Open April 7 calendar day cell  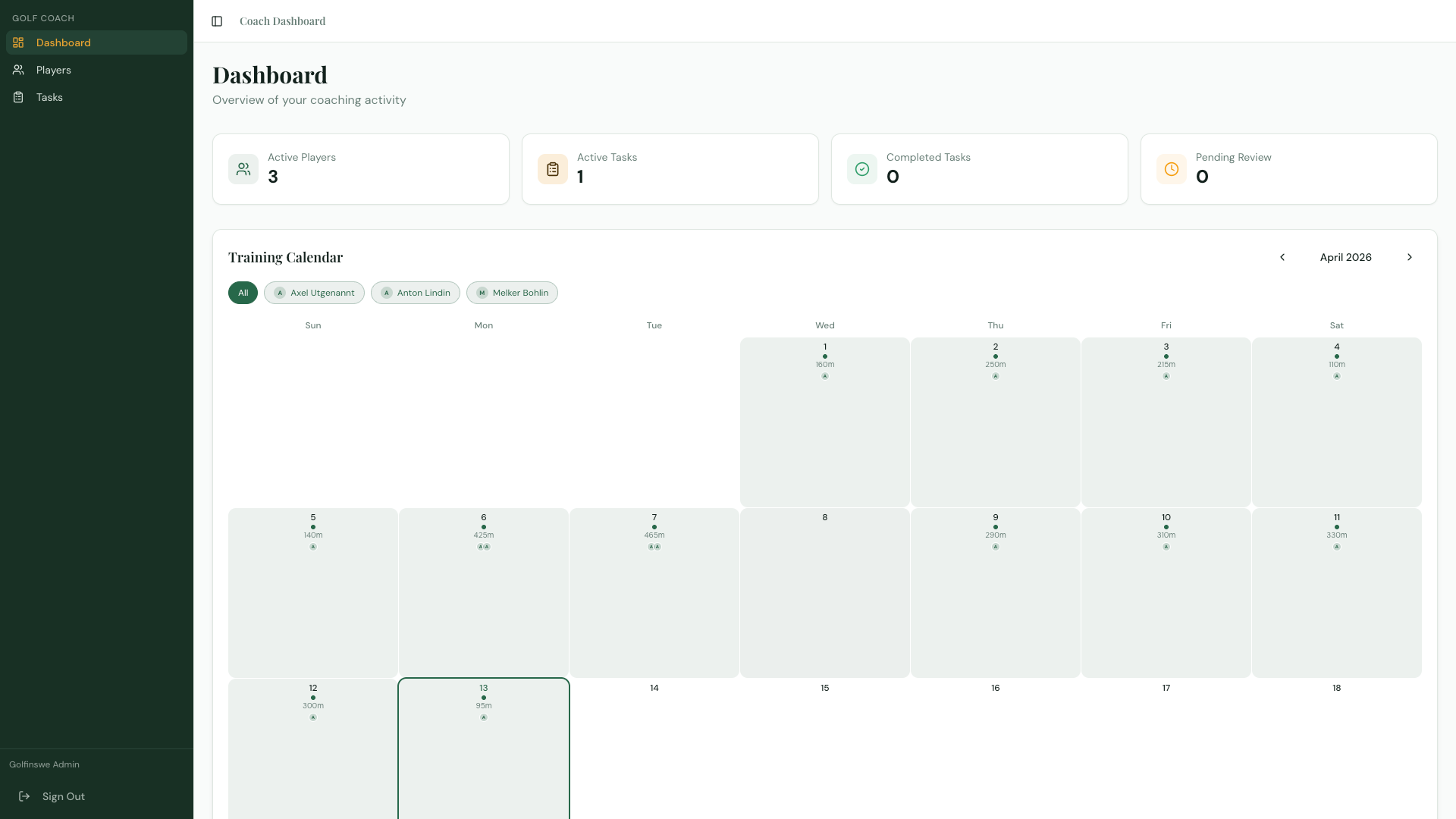[654, 593]
